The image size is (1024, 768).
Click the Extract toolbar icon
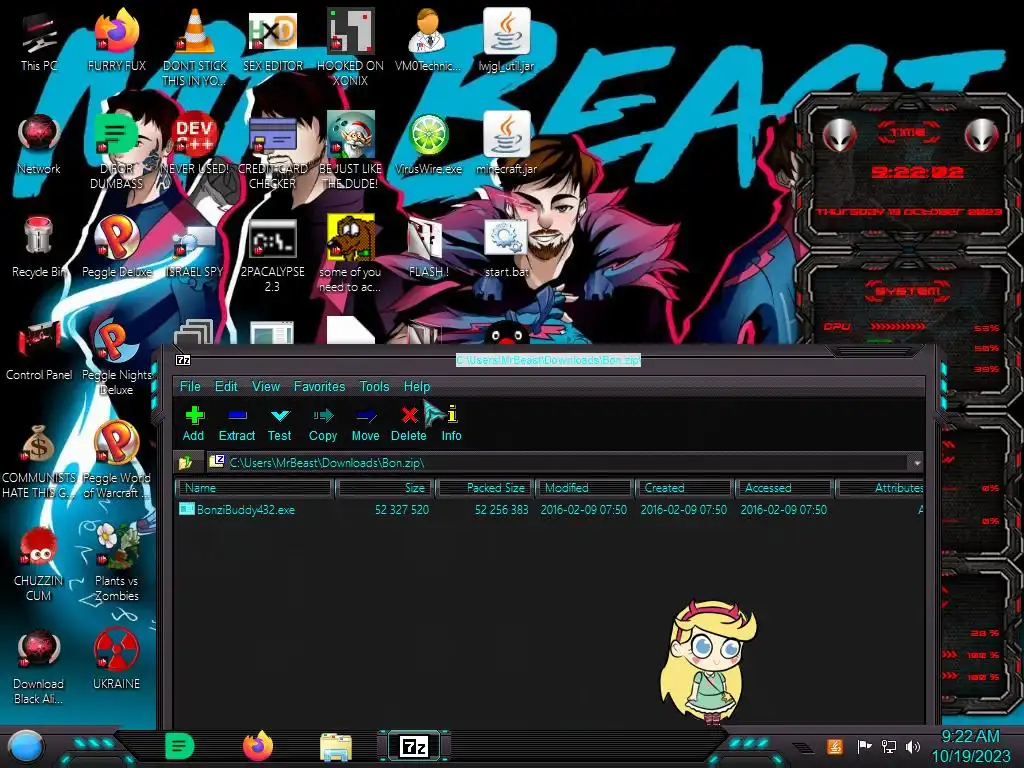(236, 424)
